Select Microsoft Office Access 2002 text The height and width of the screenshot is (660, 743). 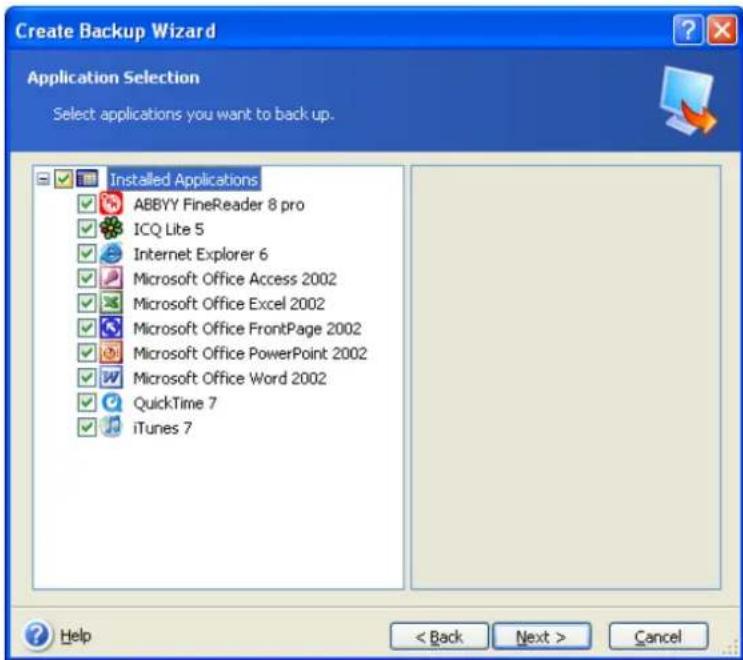pyautogui.click(x=235, y=279)
